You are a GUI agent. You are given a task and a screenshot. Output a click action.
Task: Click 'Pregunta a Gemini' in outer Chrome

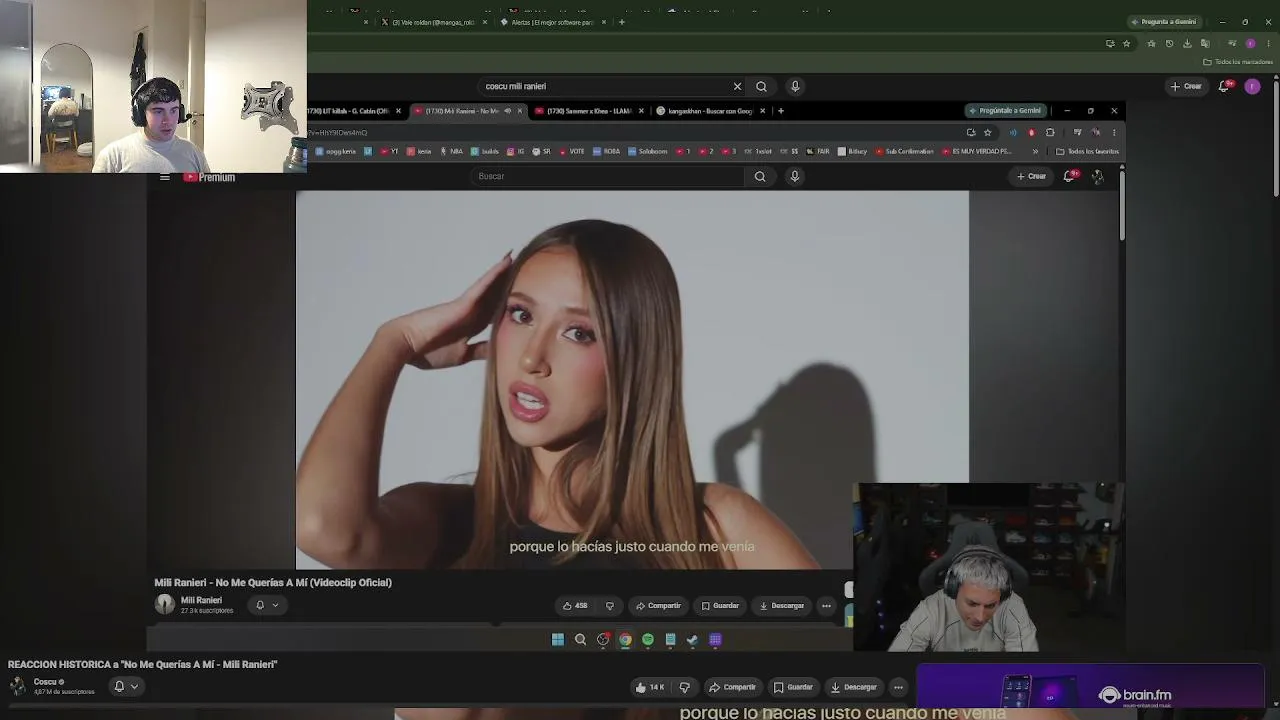[x=1163, y=22]
